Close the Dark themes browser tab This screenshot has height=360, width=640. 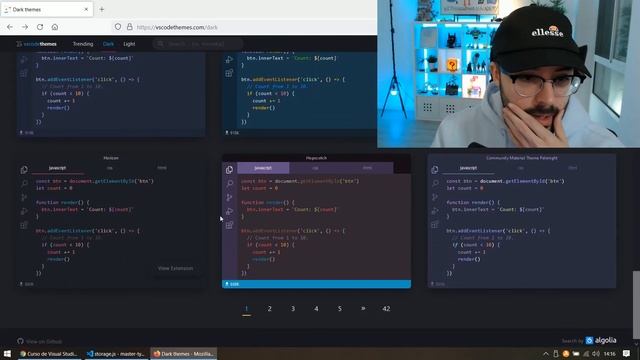(86, 9)
